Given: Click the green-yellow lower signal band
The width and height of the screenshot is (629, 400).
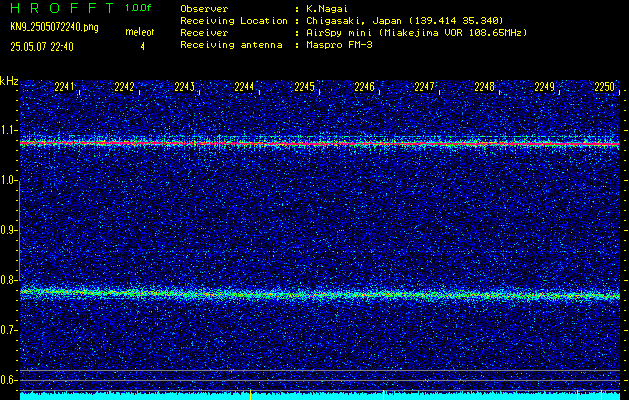Looking at the screenshot, I should (320, 294).
